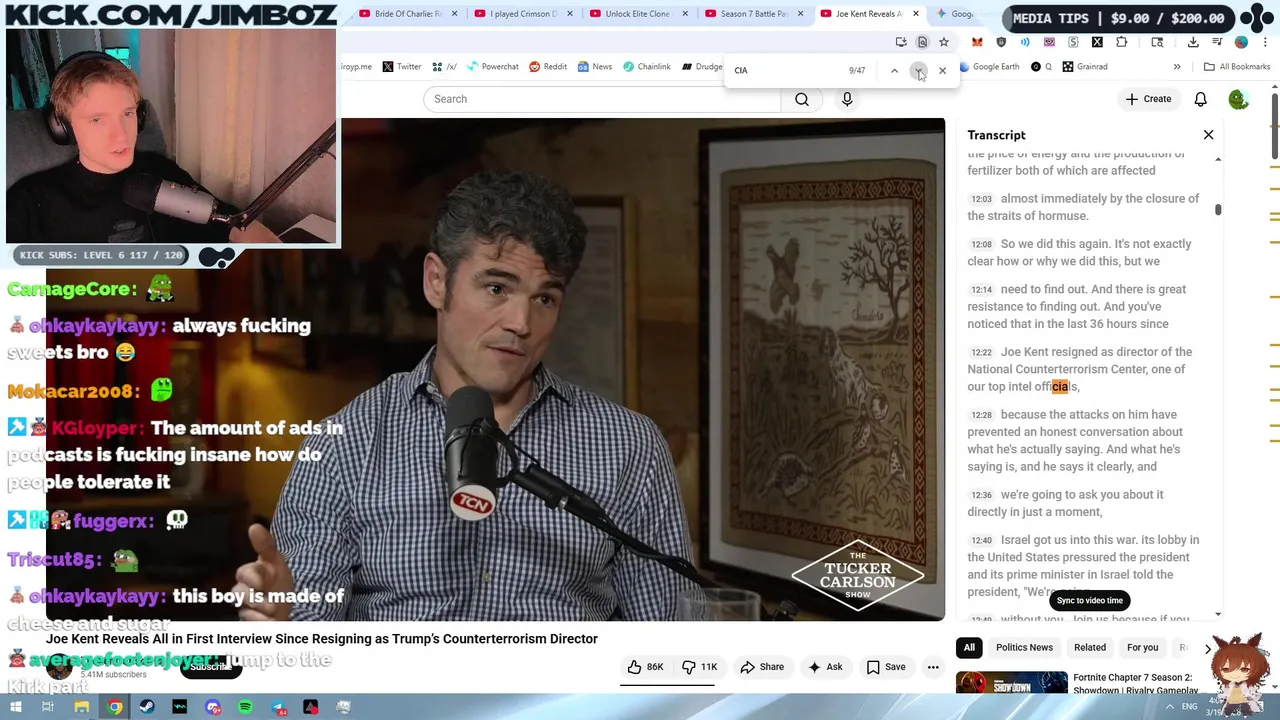
Task: Select the Related chip
Action: (1090, 647)
